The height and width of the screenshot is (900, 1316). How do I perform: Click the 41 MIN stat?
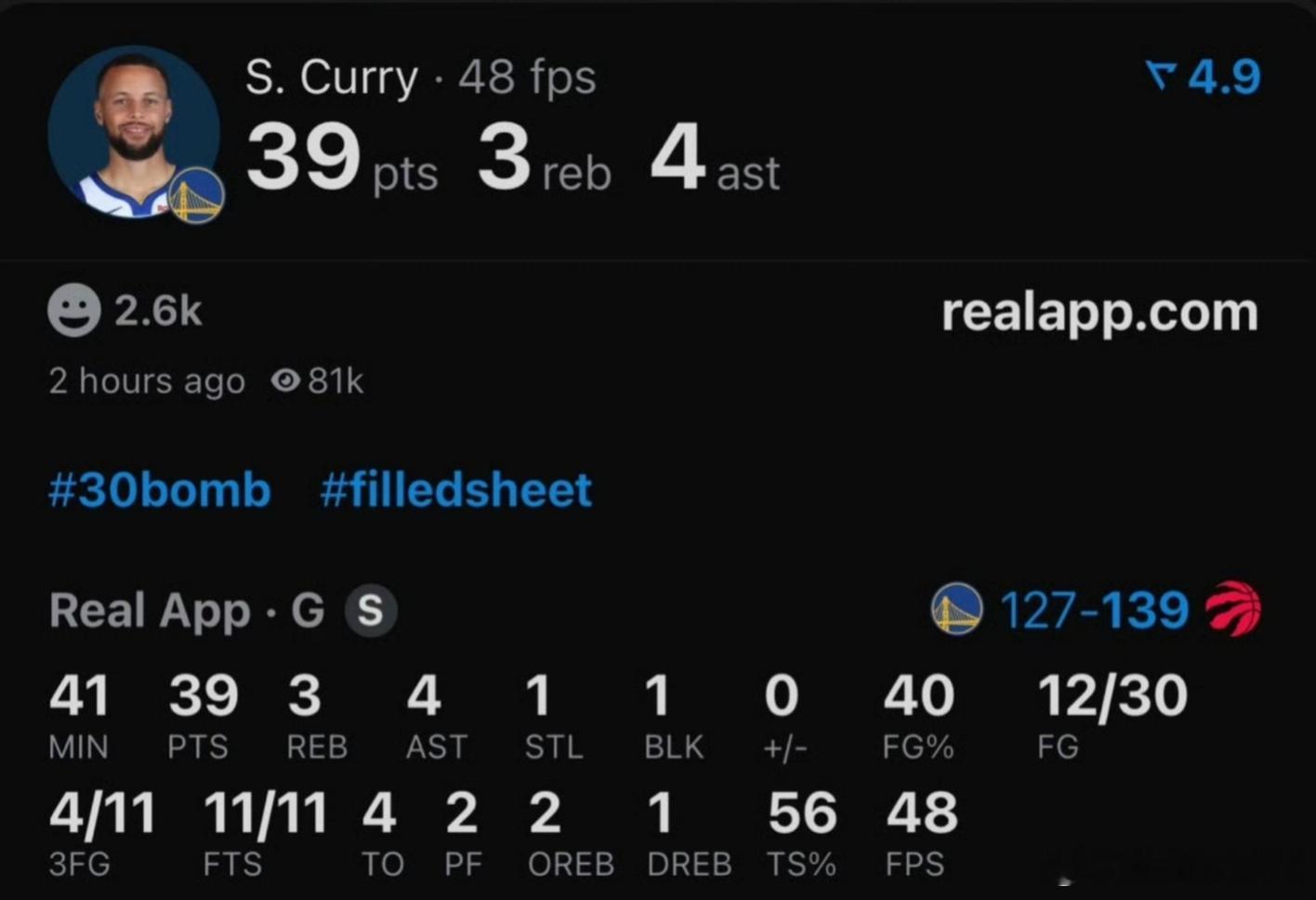click(x=79, y=696)
